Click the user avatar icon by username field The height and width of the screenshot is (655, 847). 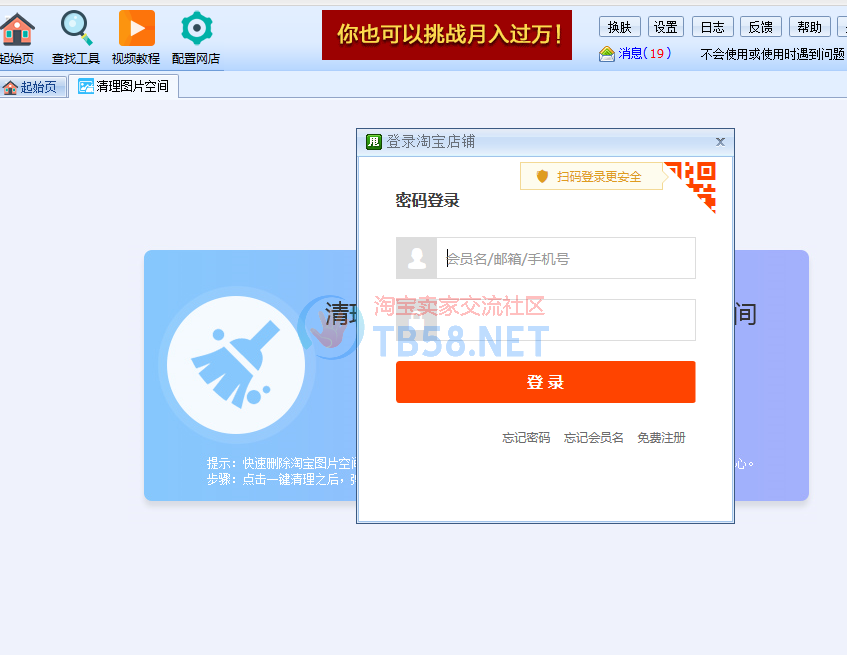[x=416, y=258]
